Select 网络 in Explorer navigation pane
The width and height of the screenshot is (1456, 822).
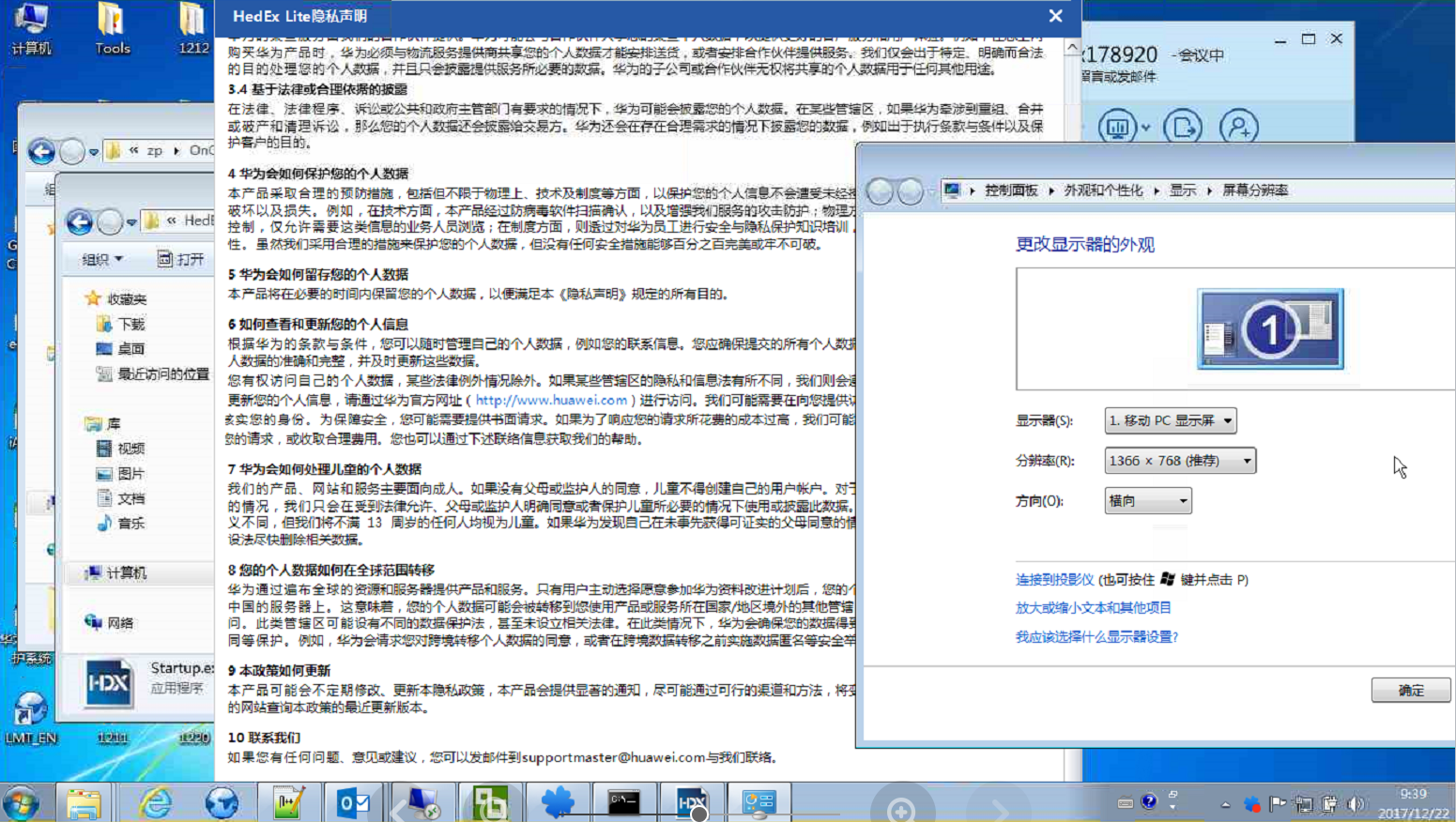[x=110, y=623]
